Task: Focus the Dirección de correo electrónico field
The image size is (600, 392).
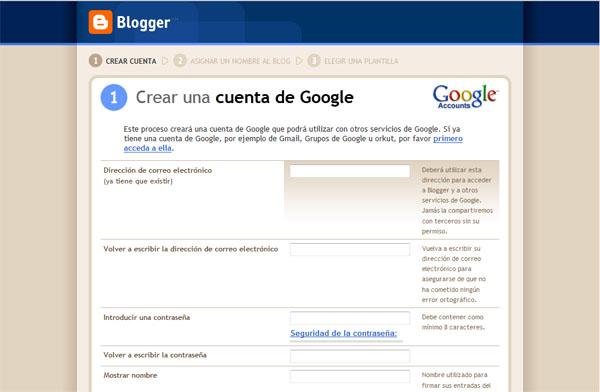Action: [x=350, y=171]
